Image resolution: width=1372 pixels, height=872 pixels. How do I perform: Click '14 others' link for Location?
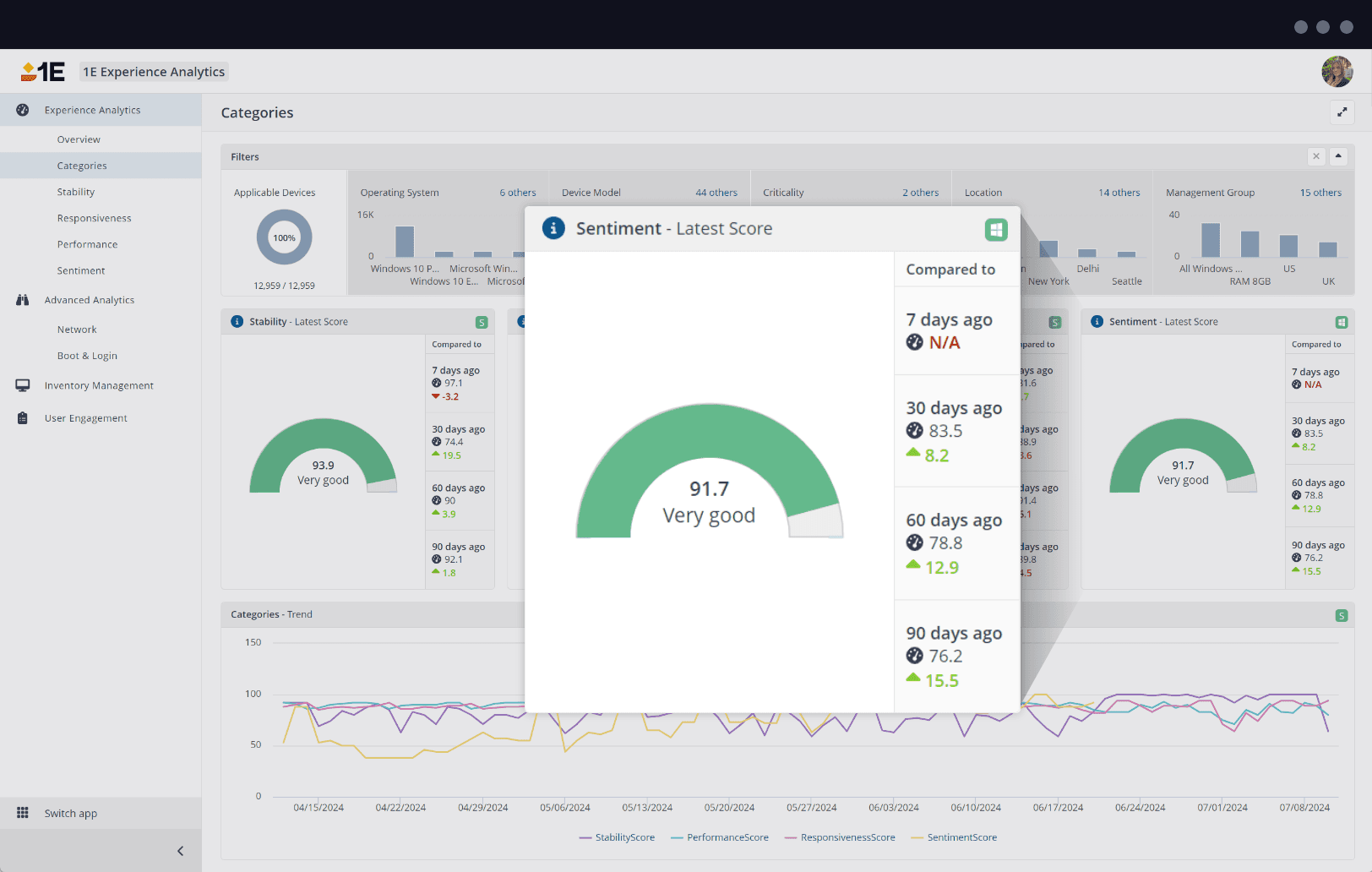pos(1119,193)
